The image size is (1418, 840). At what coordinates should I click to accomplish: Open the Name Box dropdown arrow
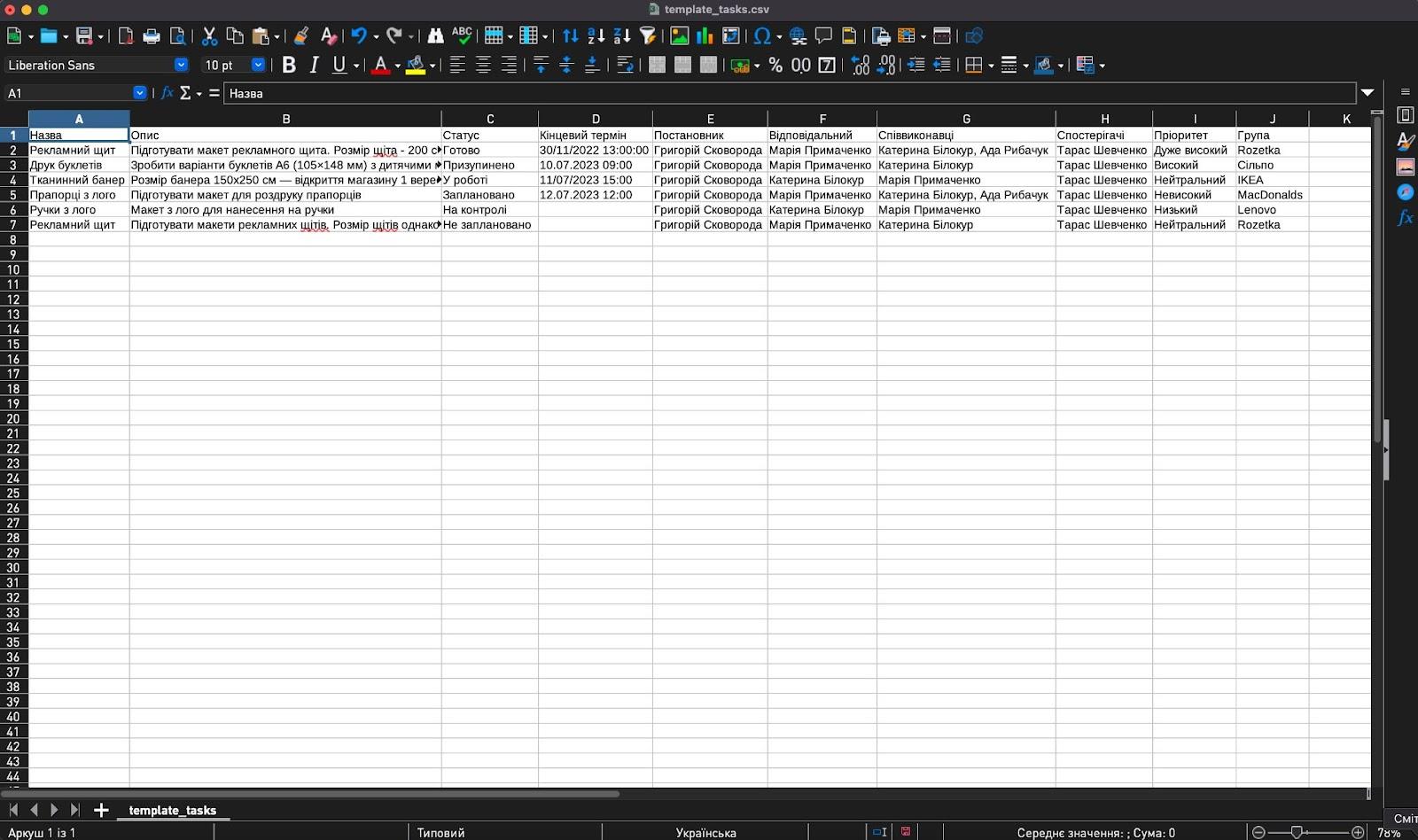tap(140, 93)
